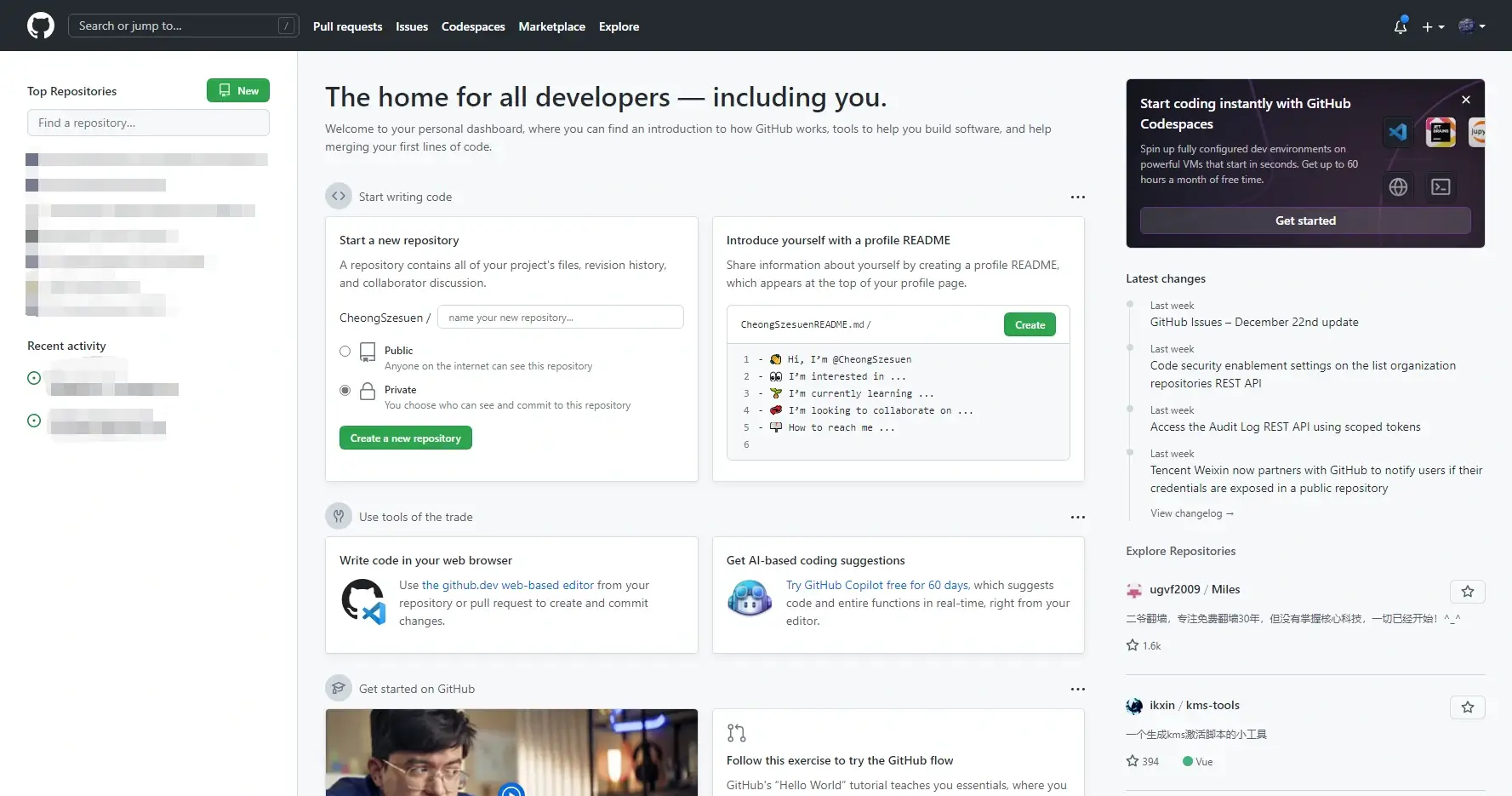Image resolution: width=1512 pixels, height=796 pixels.
Task: Focus the name your new repository field
Action: [561, 317]
